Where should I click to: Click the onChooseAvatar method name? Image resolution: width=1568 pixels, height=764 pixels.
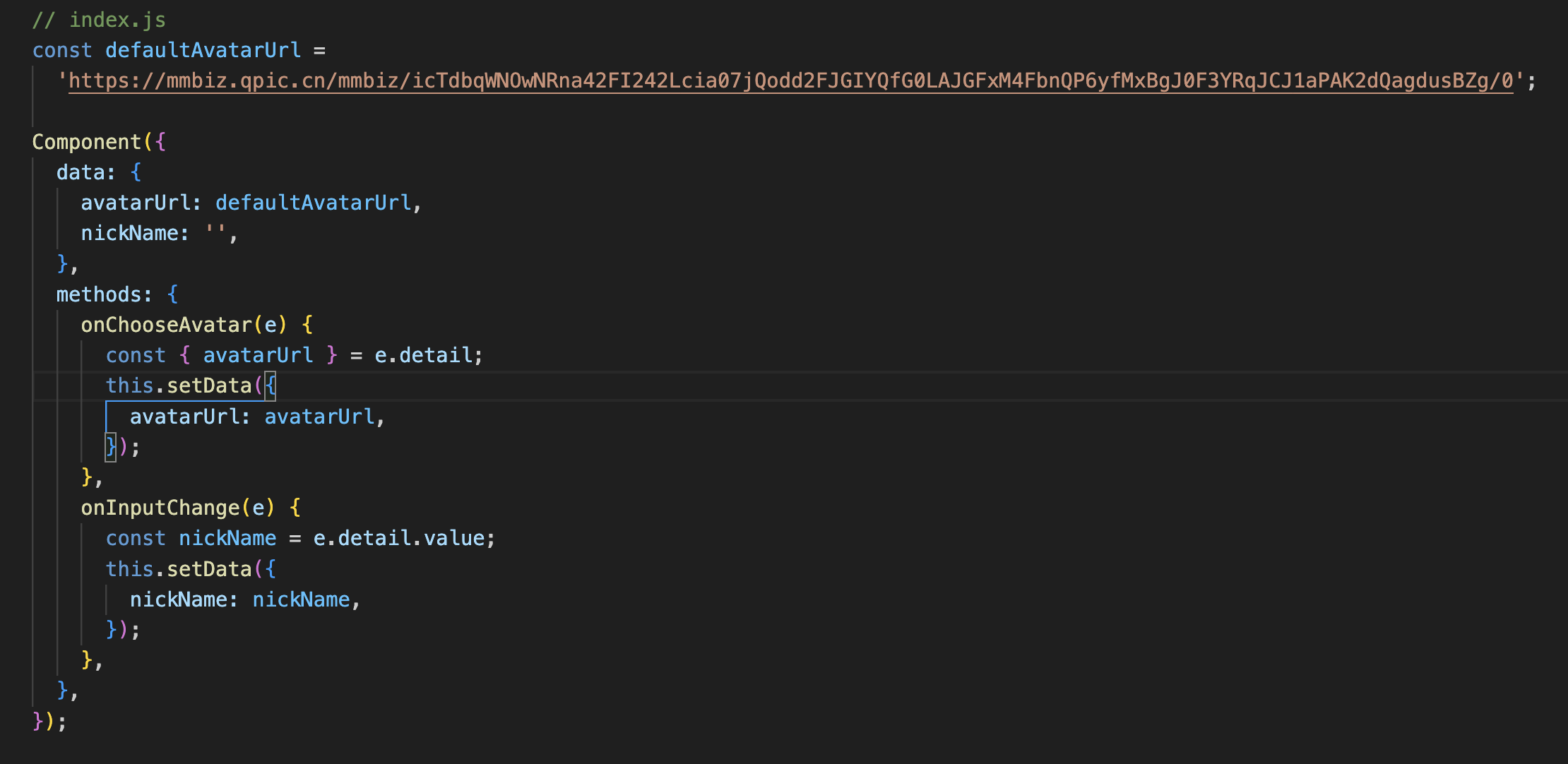166,325
